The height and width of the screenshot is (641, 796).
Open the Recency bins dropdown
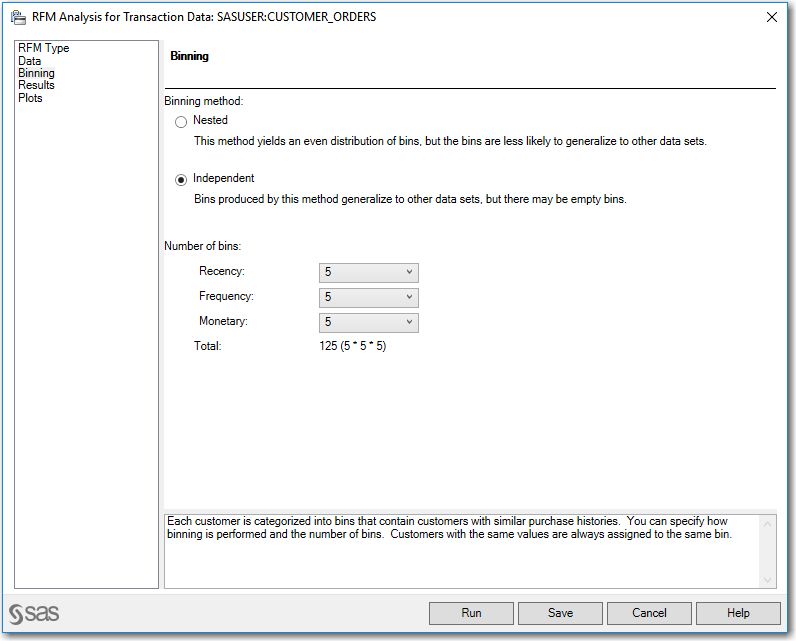pos(369,273)
